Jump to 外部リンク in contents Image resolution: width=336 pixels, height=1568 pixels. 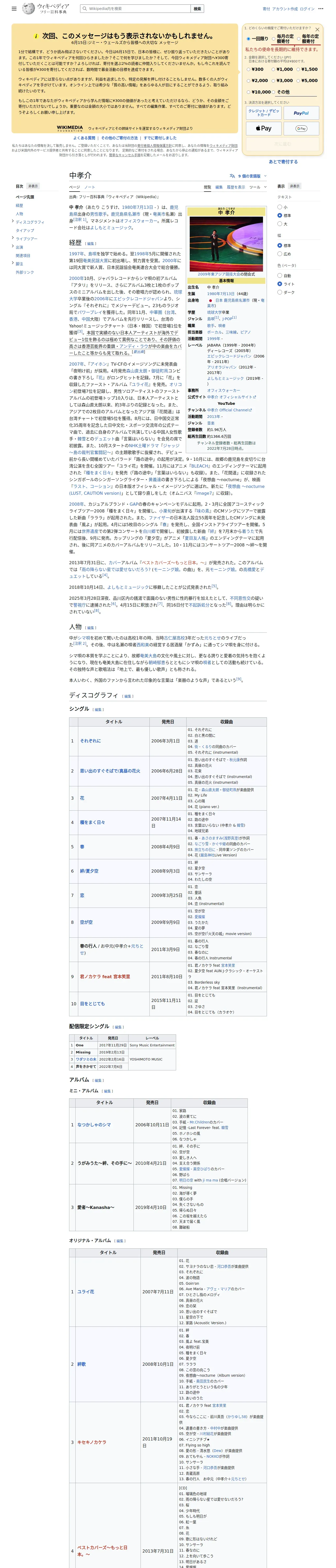click(25, 272)
